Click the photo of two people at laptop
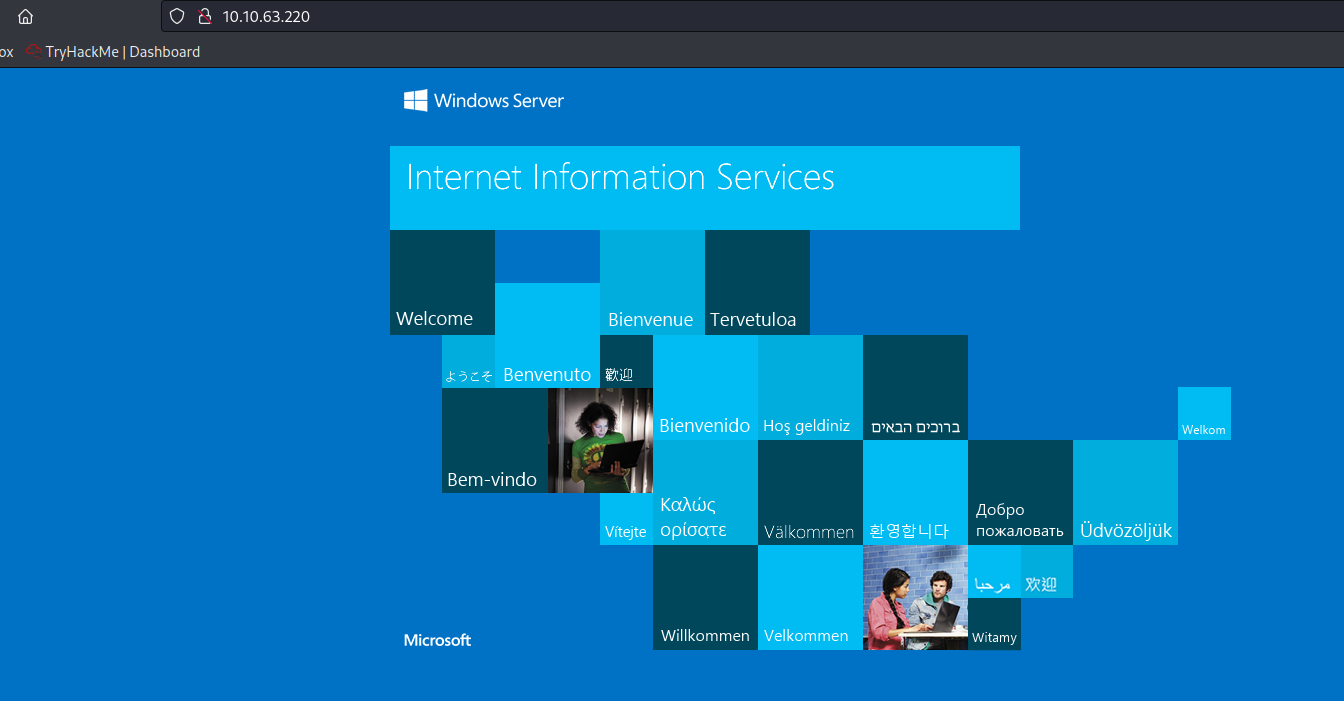The width and height of the screenshot is (1344, 701). 915,597
